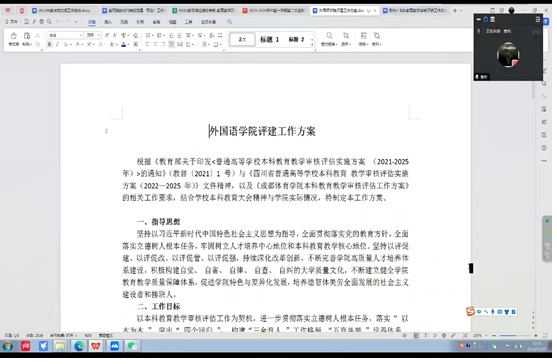Viewport: 557px width, 364px height.
Task: Expand the styles gallery arrow
Action: point(312,44)
